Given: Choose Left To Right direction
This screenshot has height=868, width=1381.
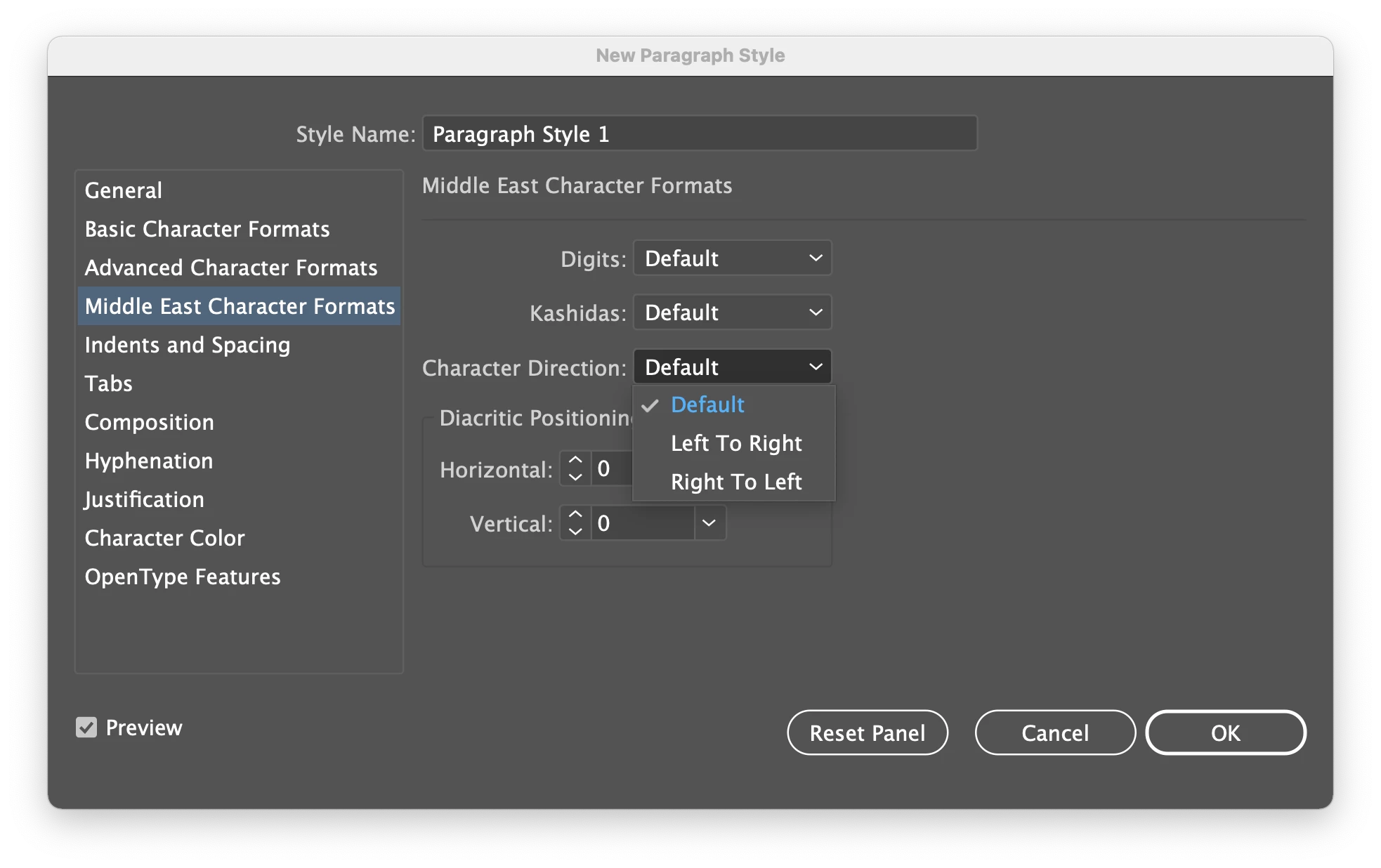Looking at the screenshot, I should (x=735, y=443).
